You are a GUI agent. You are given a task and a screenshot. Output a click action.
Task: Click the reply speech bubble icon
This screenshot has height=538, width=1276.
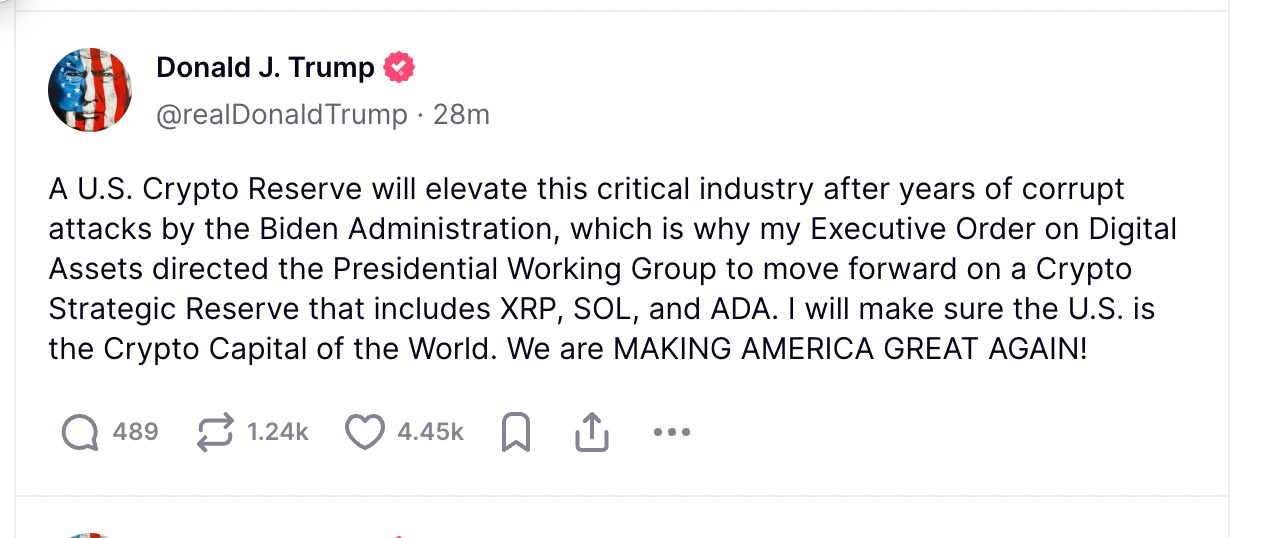(x=80, y=432)
